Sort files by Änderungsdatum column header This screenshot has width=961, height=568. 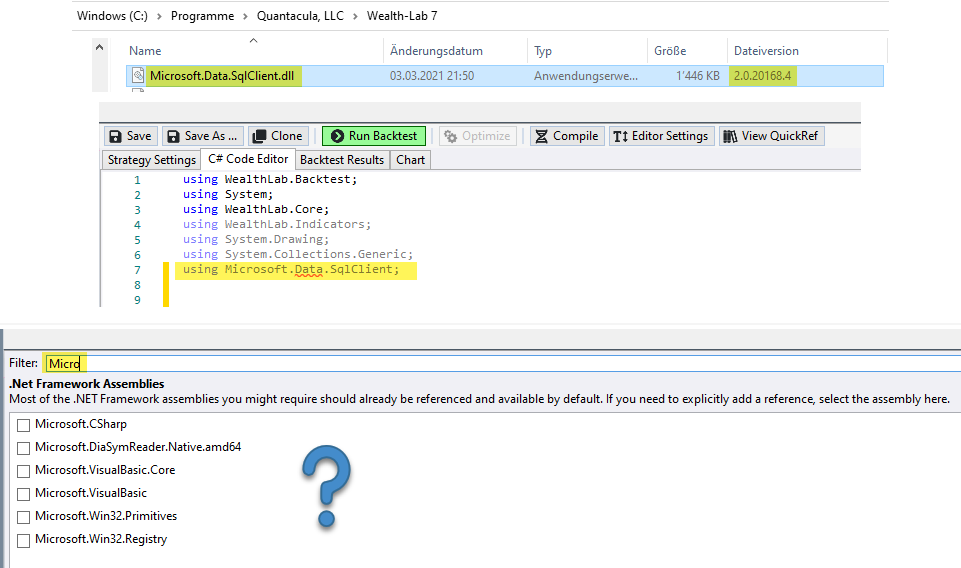tap(435, 51)
